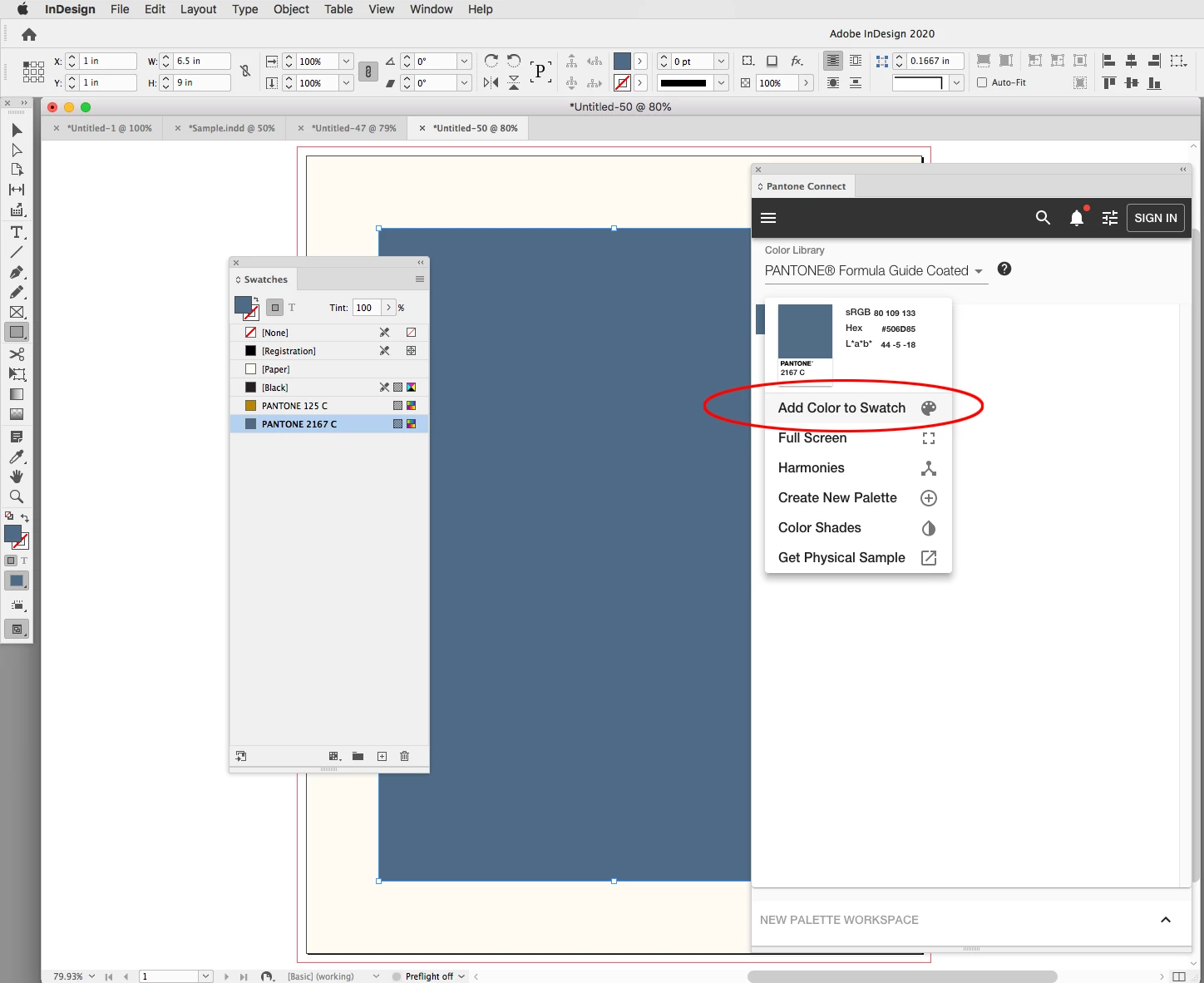1204x983 pixels.
Task: Create new swatch in Swatches panel
Action: coord(382,756)
